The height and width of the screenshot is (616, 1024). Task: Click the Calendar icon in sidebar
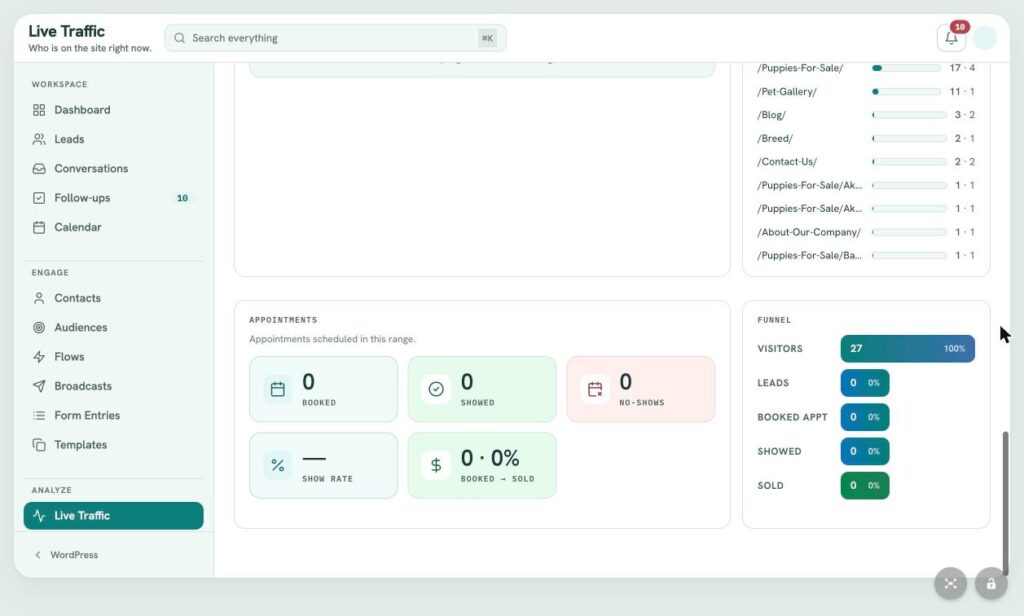pyautogui.click(x=39, y=227)
